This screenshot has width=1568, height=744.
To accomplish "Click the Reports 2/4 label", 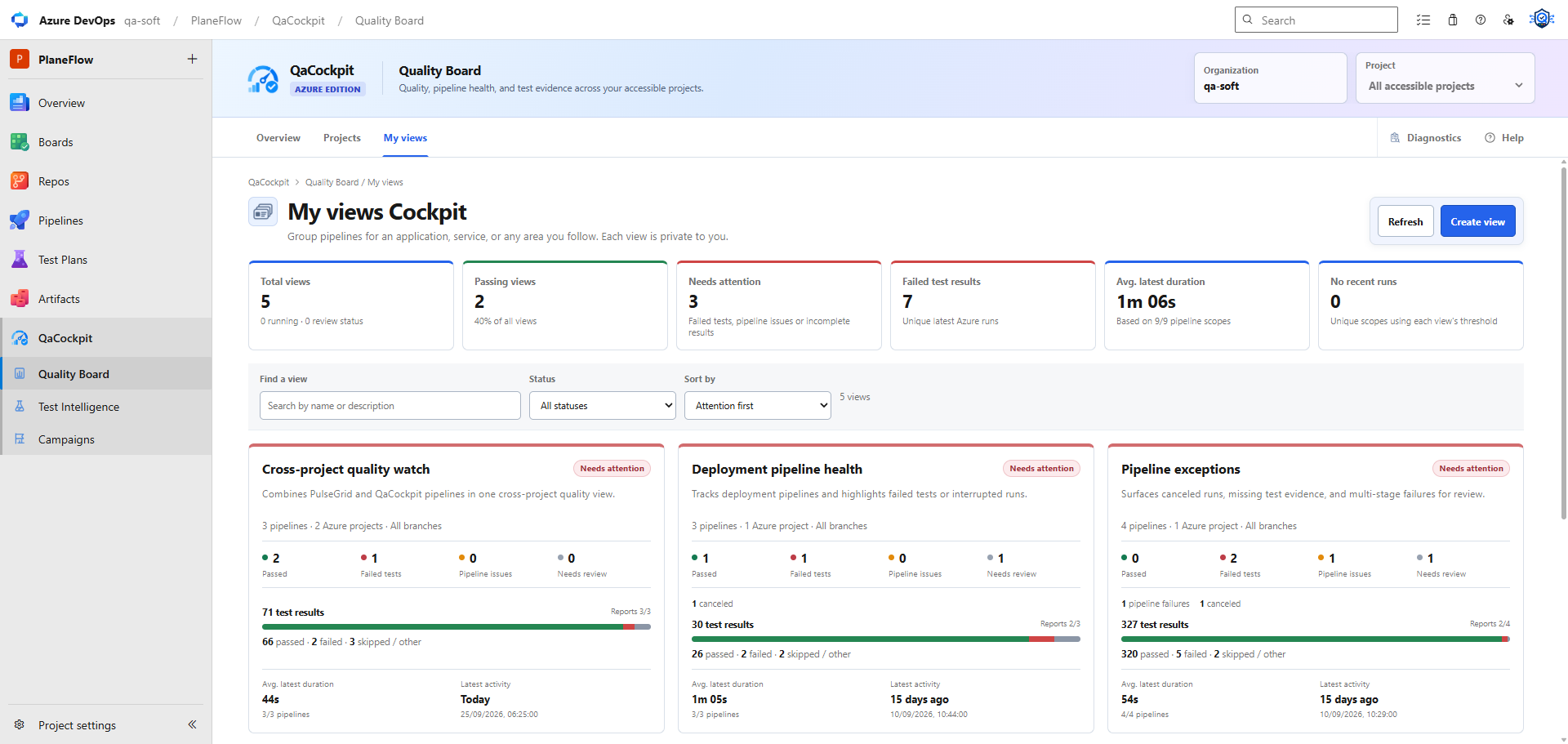I will coord(1490,624).
